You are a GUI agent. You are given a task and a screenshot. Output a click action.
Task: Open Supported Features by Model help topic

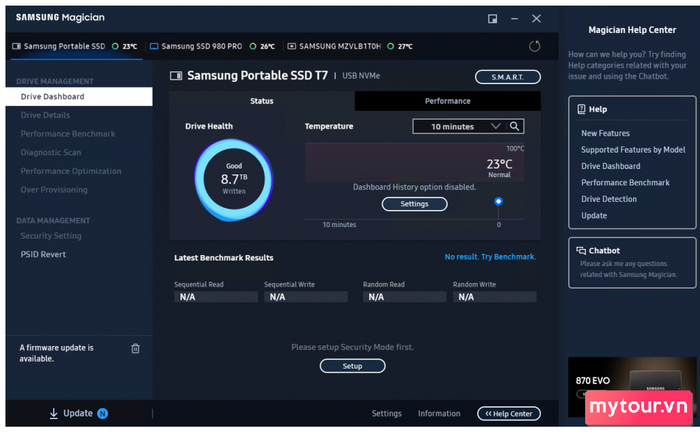[x=633, y=150]
